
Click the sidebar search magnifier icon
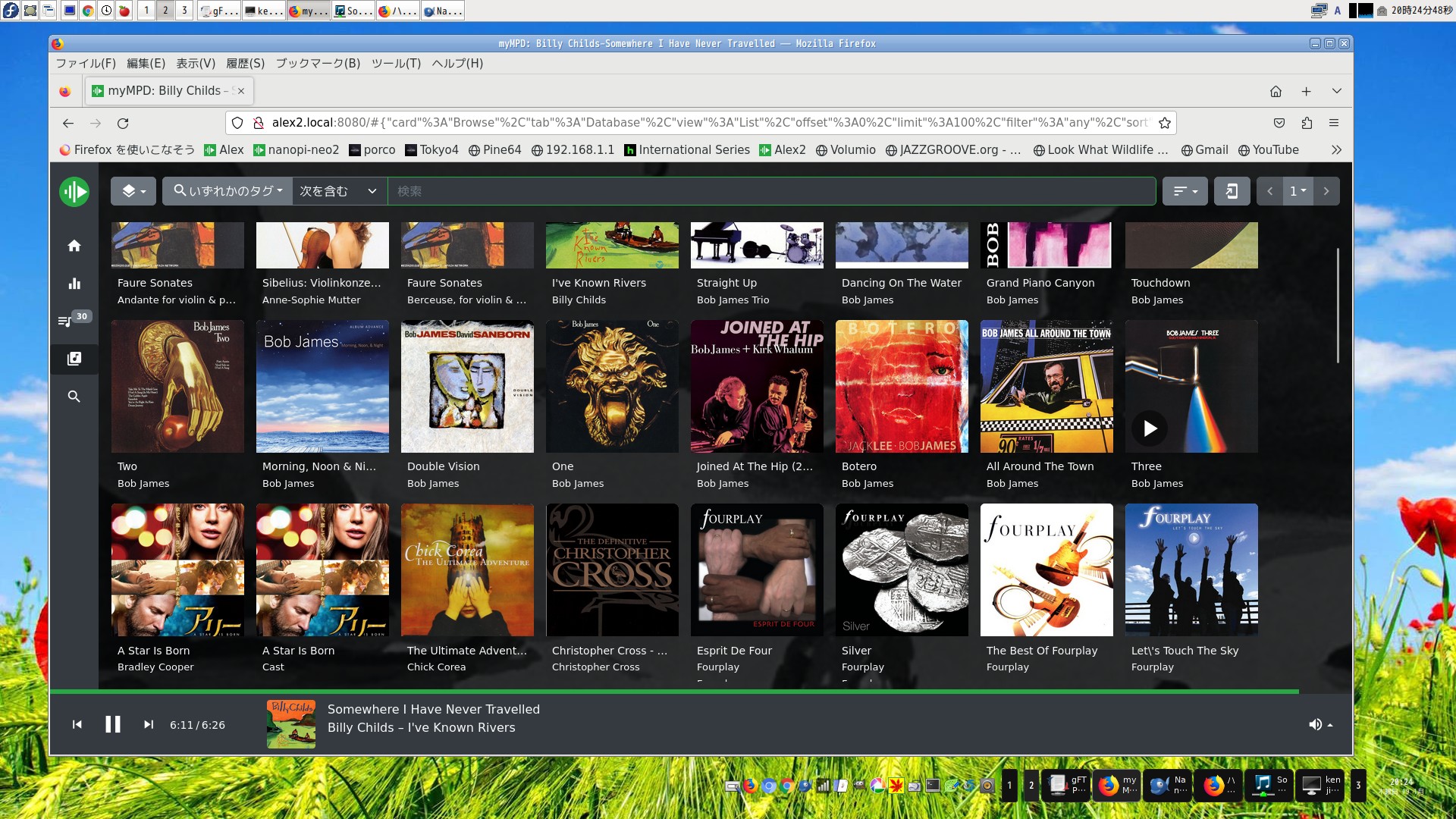(74, 397)
